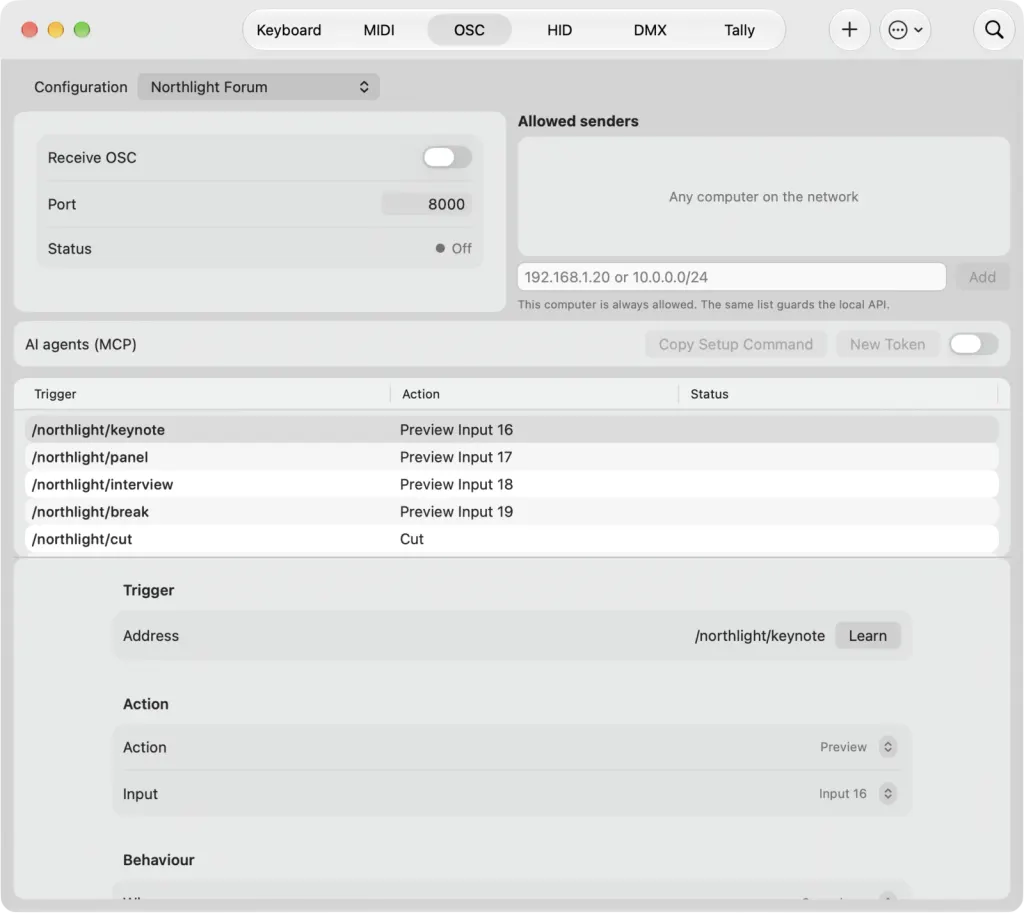Click the /northlight/keynote address value field
This screenshot has width=1024, height=913.
760,636
